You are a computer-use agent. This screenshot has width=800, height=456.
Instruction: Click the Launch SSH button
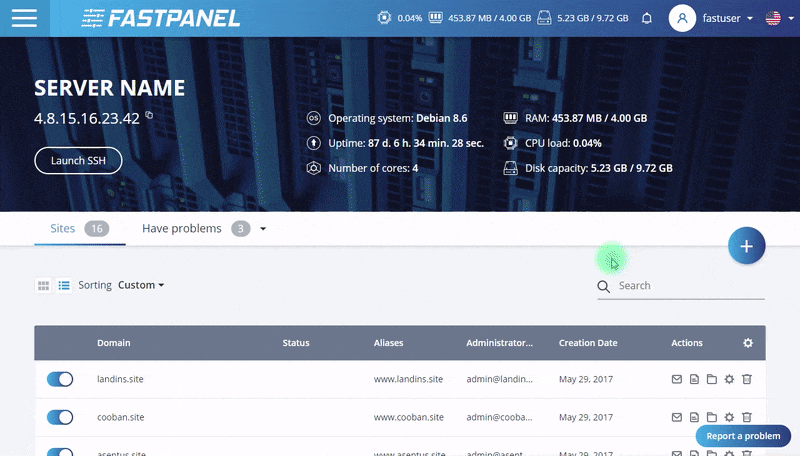(78, 160)
